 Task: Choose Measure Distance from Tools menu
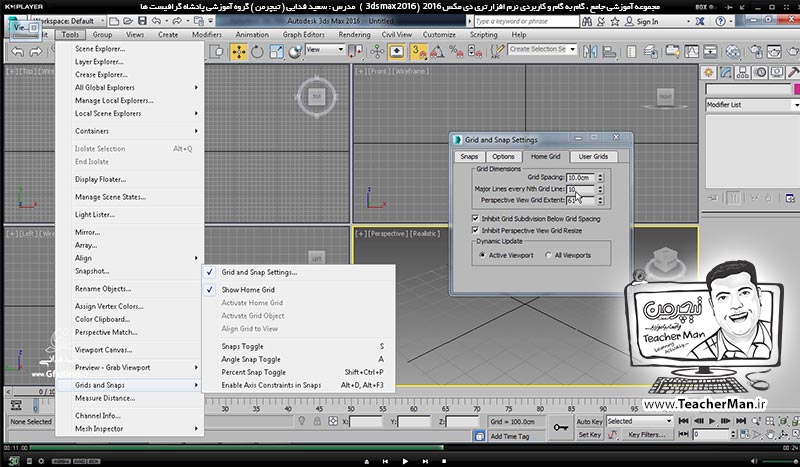tap(130, 398)
